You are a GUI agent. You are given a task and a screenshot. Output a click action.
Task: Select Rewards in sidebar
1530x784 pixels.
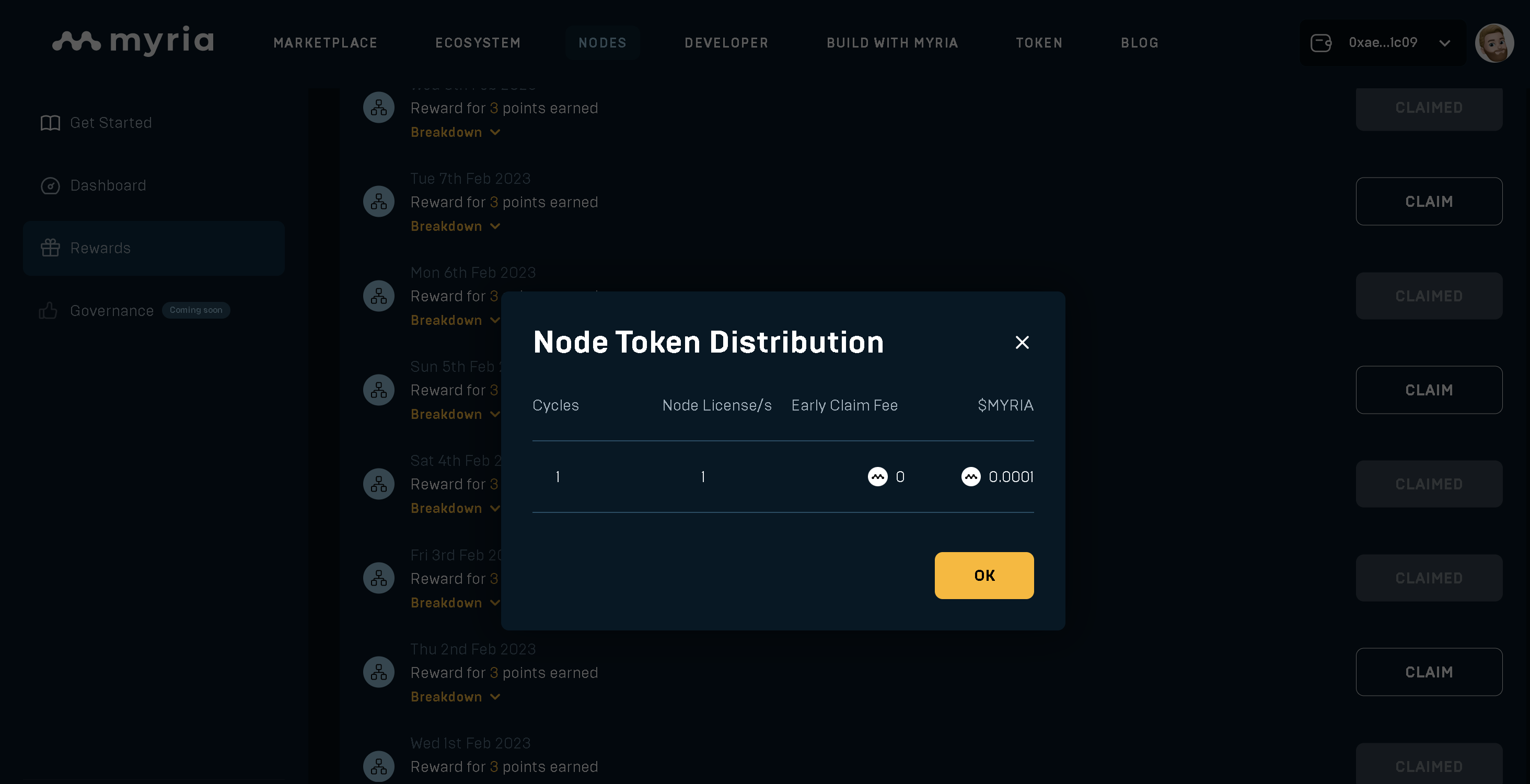coord(154,248)
